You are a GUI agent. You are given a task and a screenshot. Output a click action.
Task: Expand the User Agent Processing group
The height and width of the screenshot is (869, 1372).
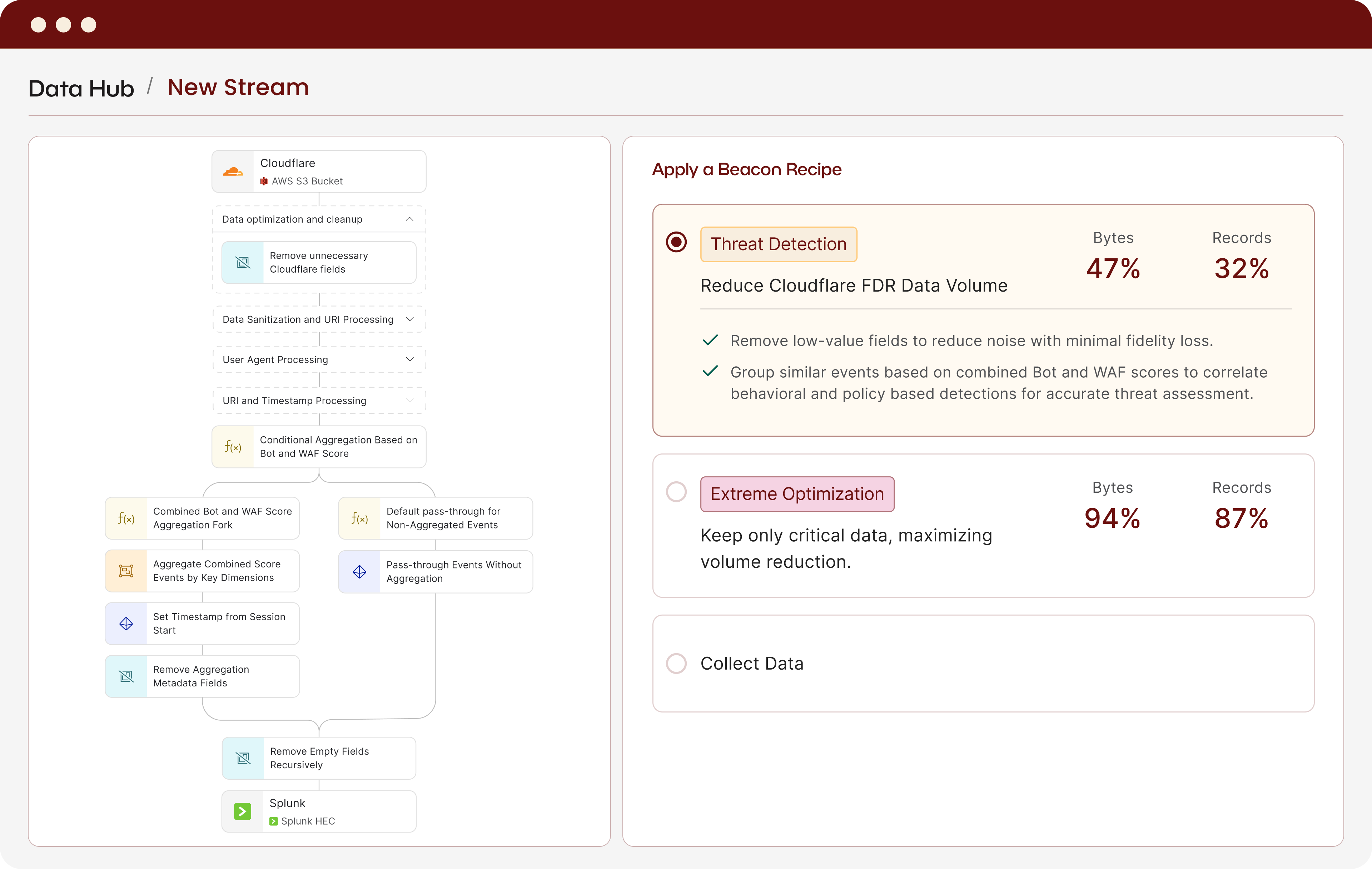409,359
